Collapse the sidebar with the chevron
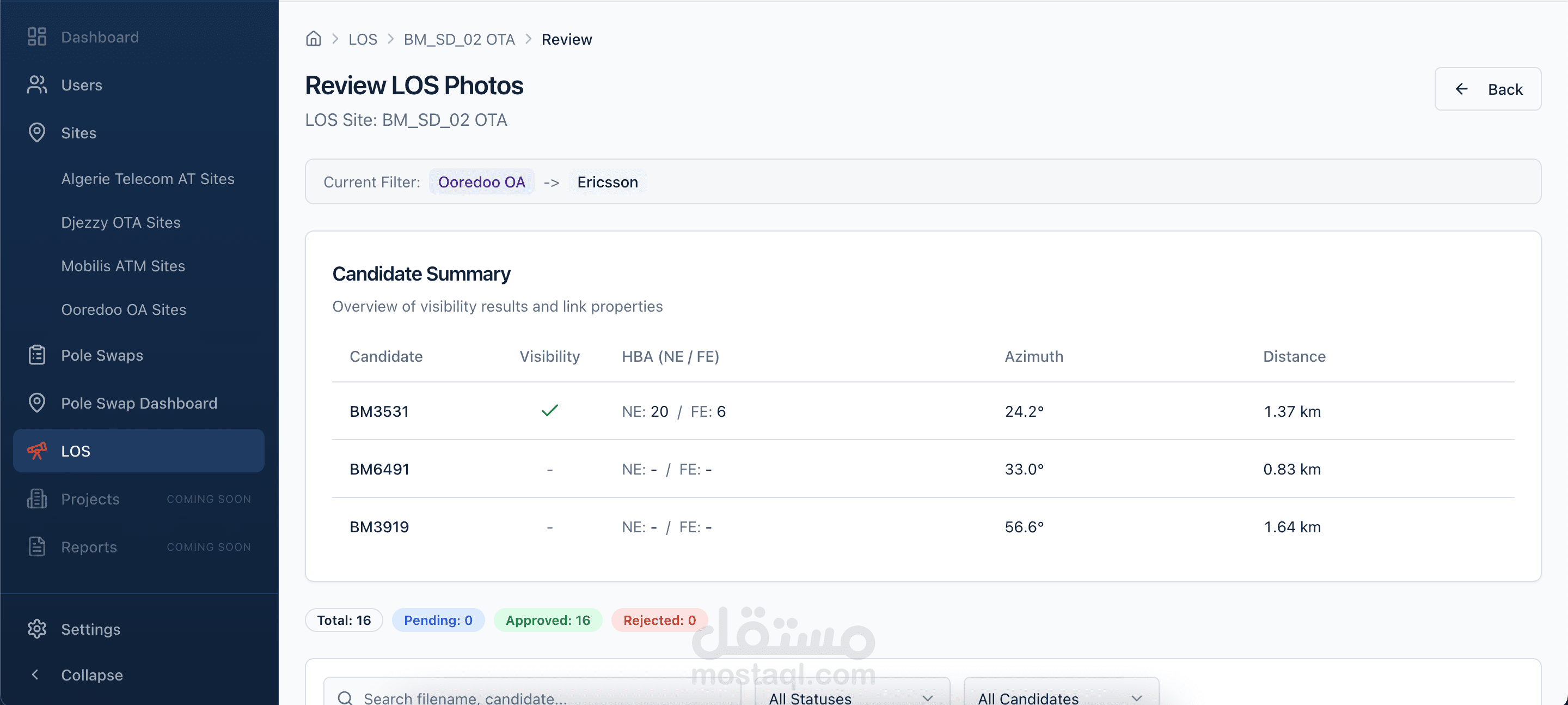 click(x=35, y=675)
